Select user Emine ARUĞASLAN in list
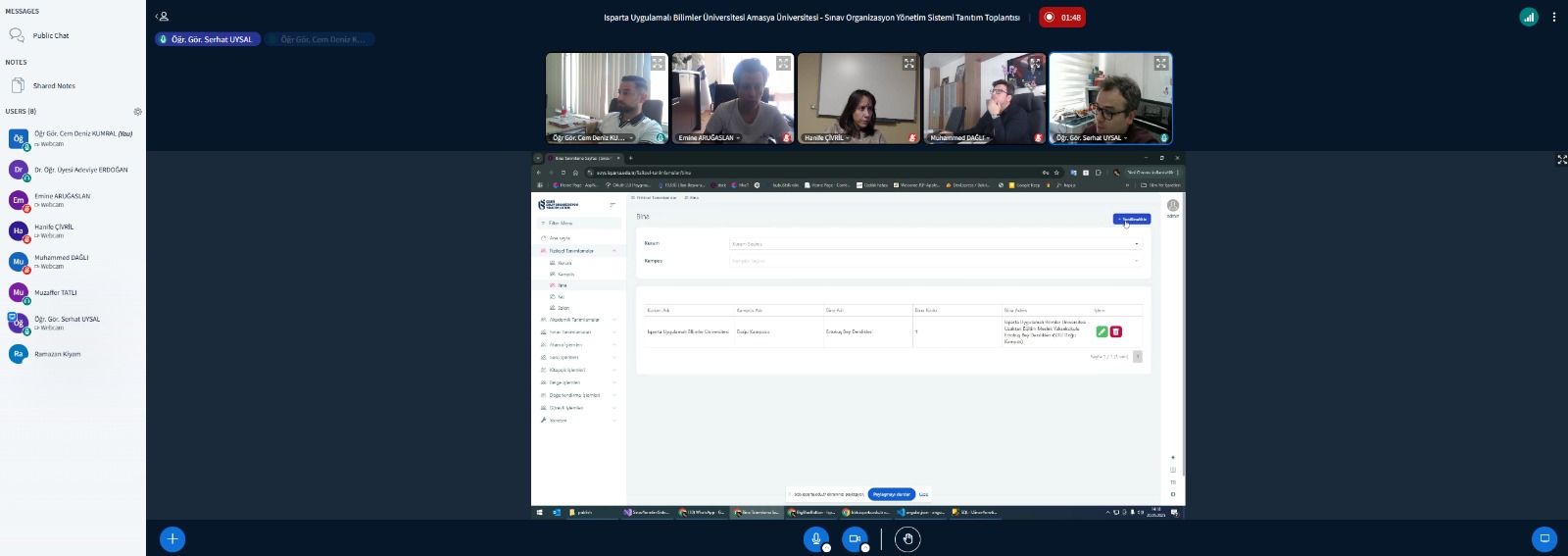 (73, 200)
